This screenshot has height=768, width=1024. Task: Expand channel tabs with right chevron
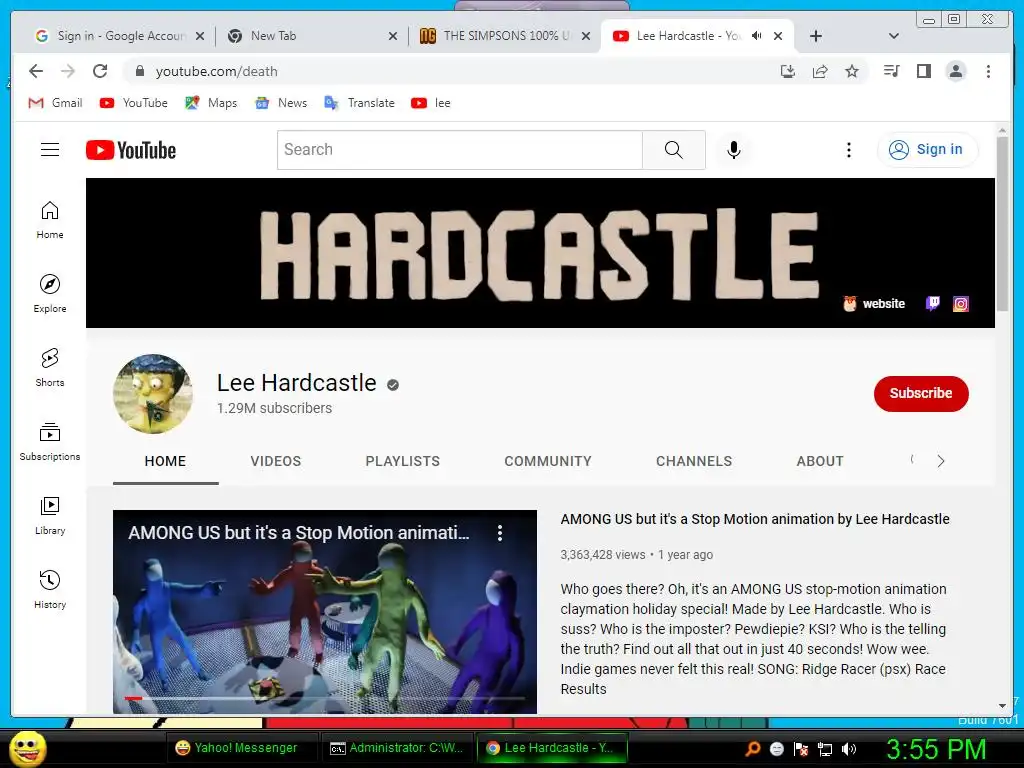pos(940,461)
